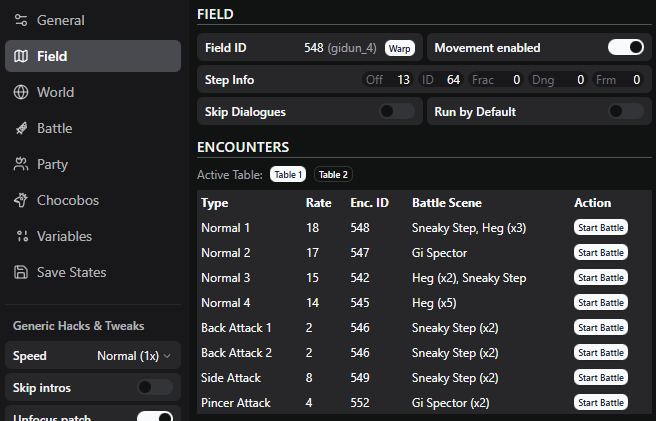Start Battle for Normal 1 encounter
The width and height of the screenshot is (656, 421).
[601, 228]
